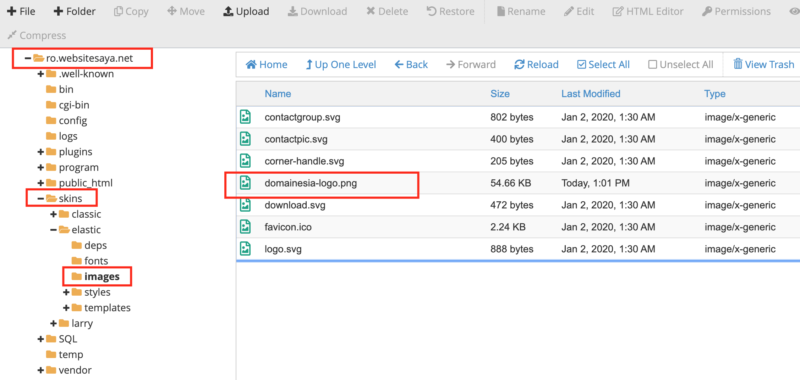
Task: Click the contactgroup.svg file icon
Action: pyautogui.click(x=246, y=117)
